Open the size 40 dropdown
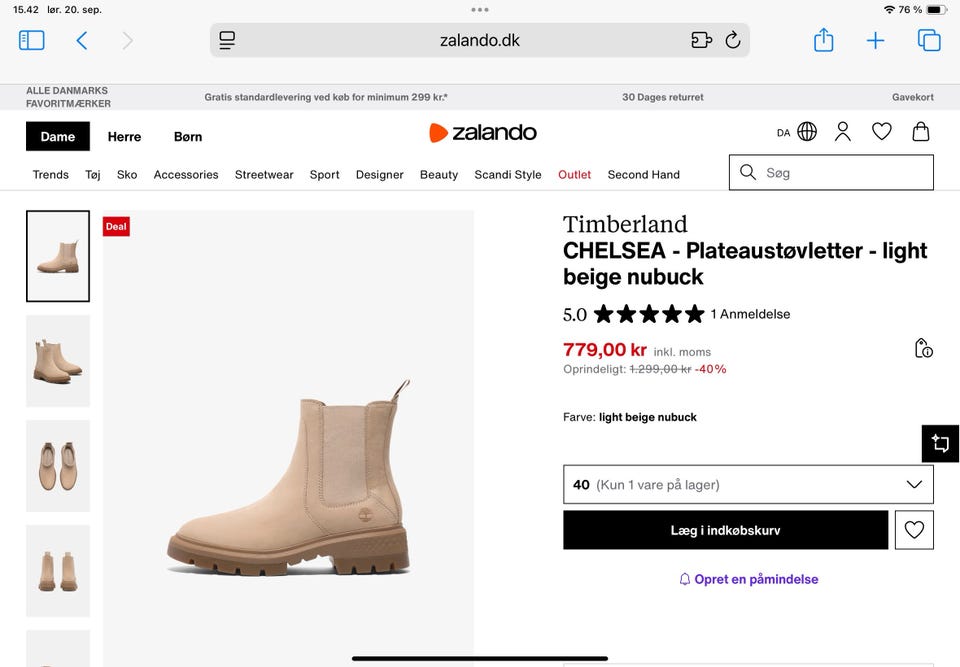 pyautogui.click(x=747, y=484)
